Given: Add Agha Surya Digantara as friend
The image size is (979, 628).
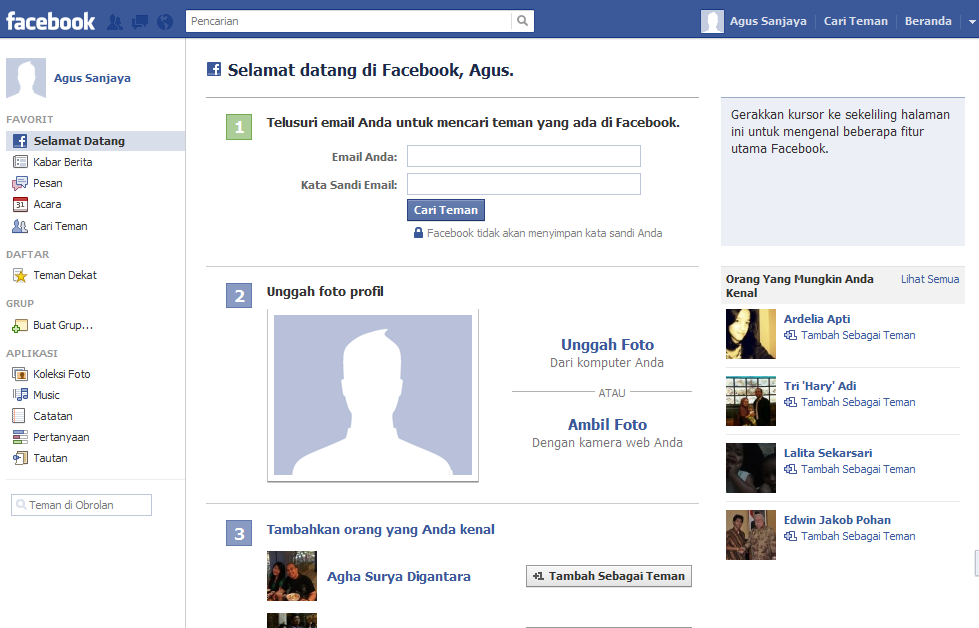Looking at the screenshot, I should click(x=609, y=576).
